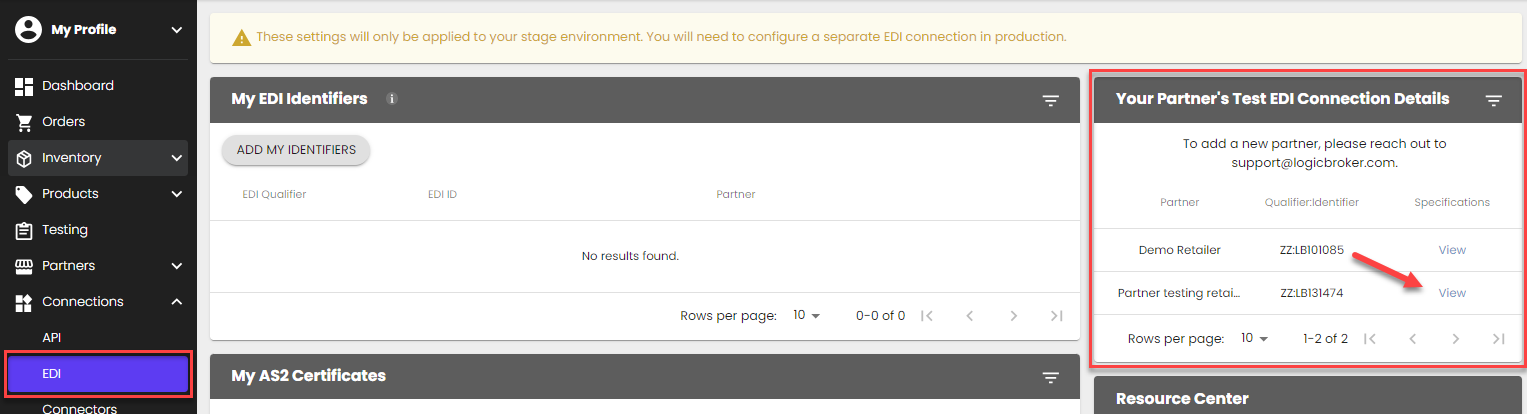Click the Products tag icon
The width and height of the screenshot is (1527, 414).
click(24, 194)
